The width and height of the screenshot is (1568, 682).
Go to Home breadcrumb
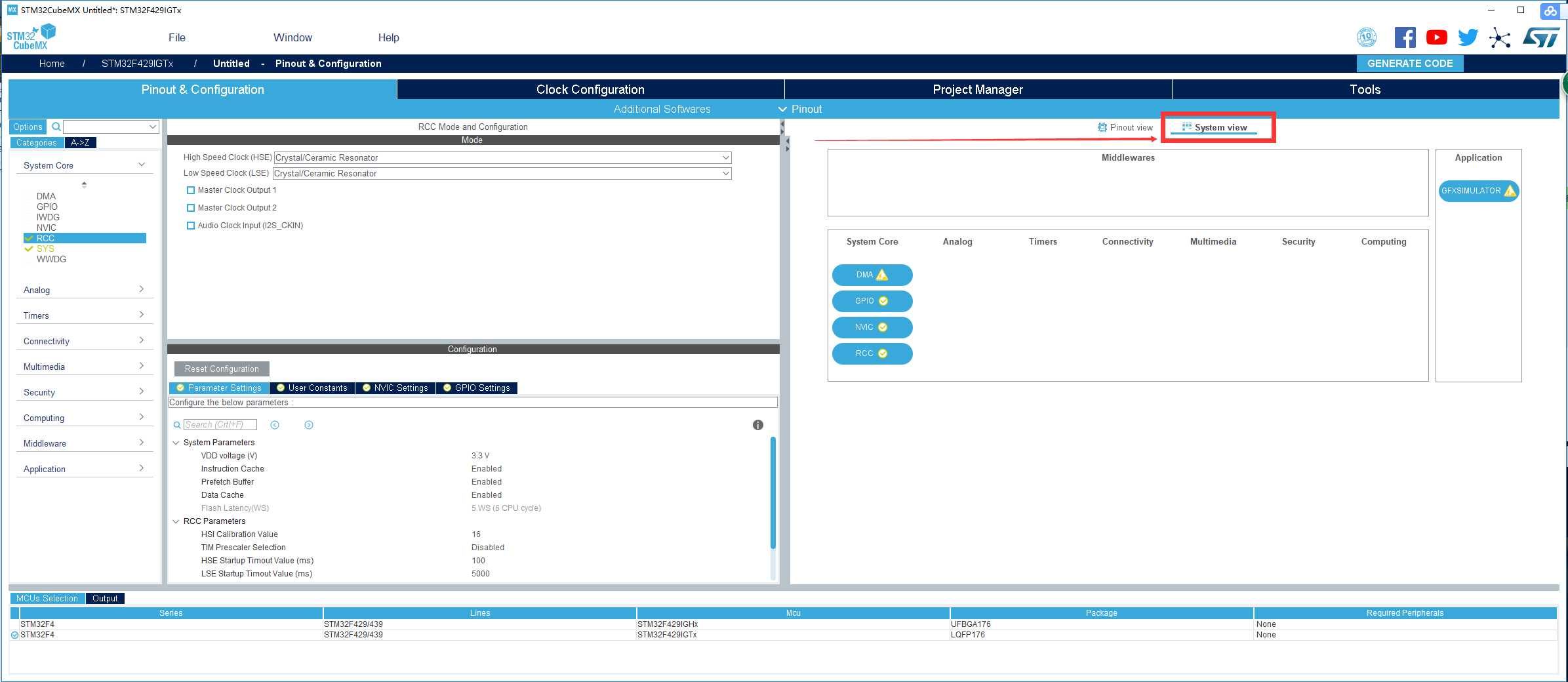coord(52,64)
